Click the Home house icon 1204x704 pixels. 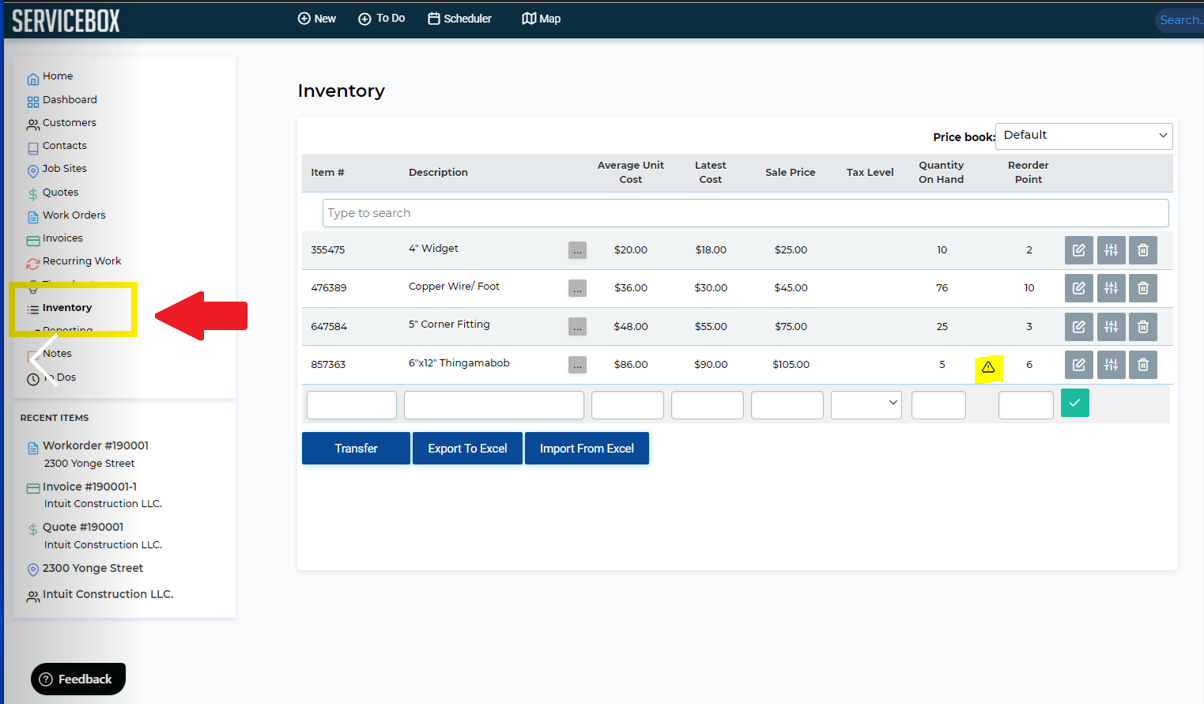click(33, 78)
